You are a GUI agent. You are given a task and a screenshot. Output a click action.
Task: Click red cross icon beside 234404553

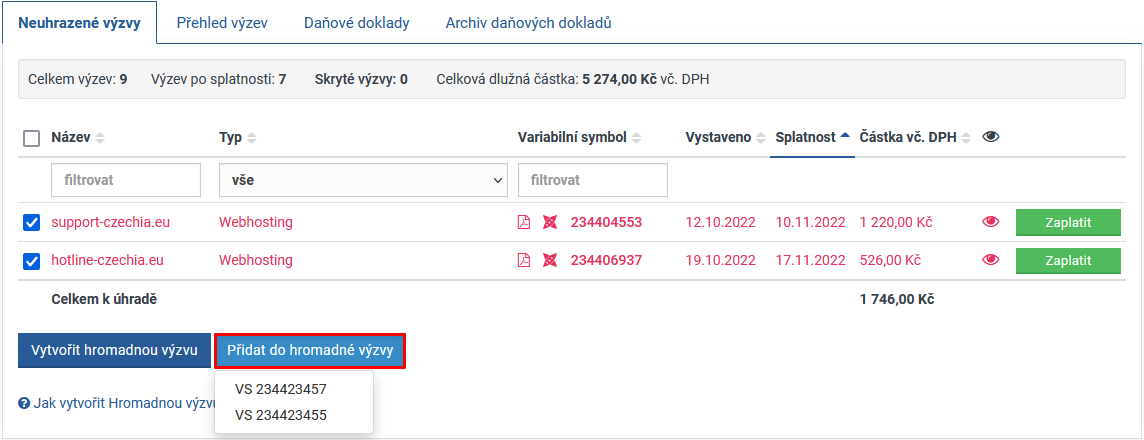click(x=549, y=222)
